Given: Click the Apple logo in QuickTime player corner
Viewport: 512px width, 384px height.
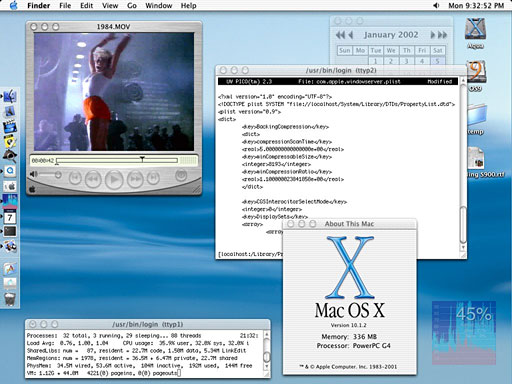Looking at the screenshot, I should [x=32, y=189].
